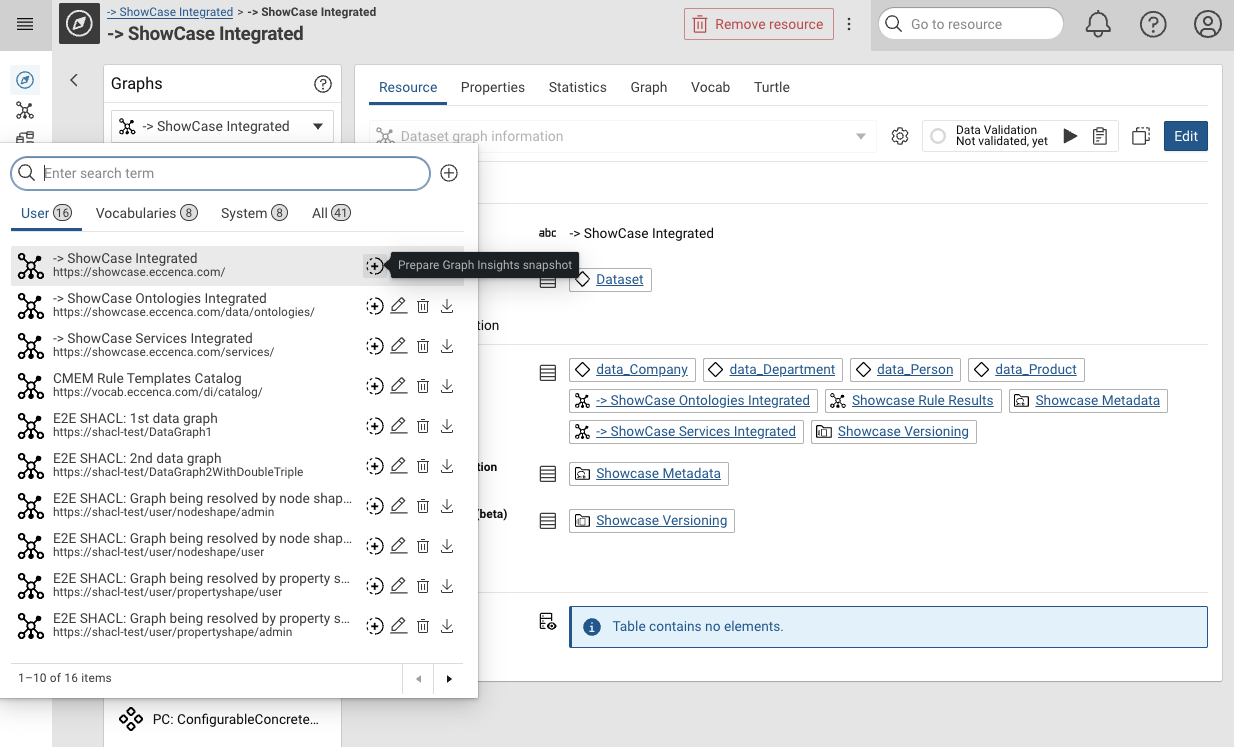The image size is (1234, 747).
Task: Switch to the Turtle tab
Action: pyautogui.click(x=771, y=87)
